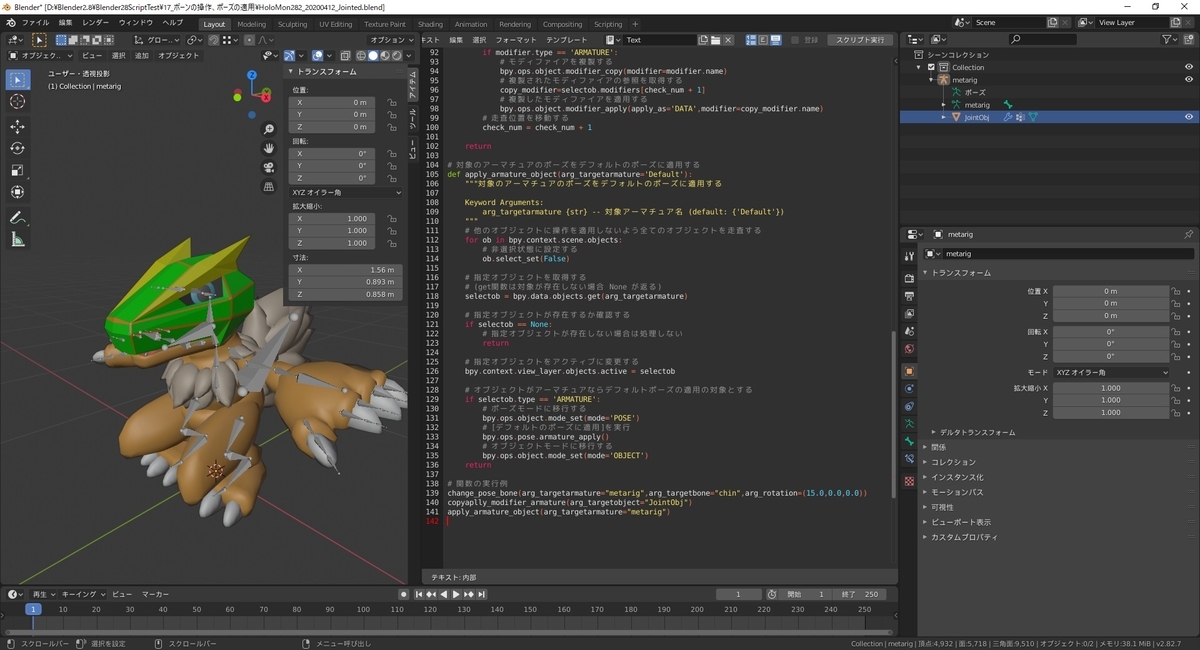Click the open text file folder icon

click(715, 40)
